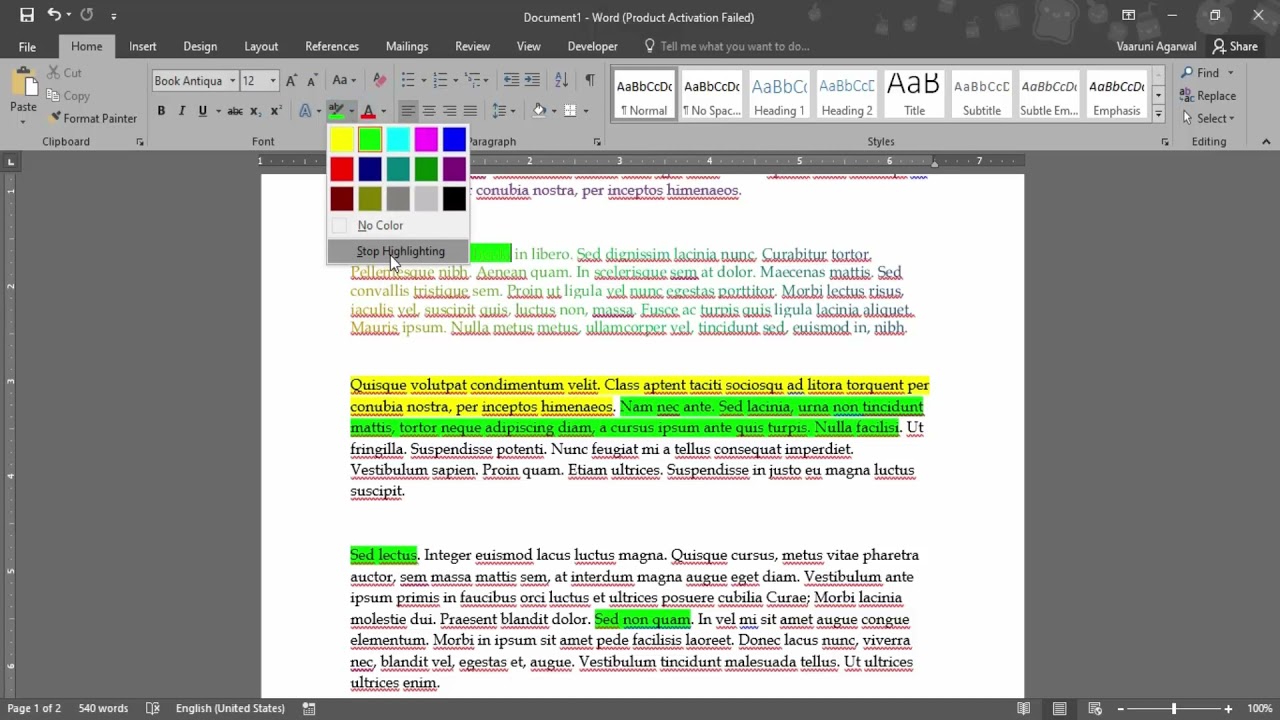Click the Sort A-Z icon
Image resolution: width=1280 pixels, height=720 pixels.
pyautogui.click(x=561, y=80)
